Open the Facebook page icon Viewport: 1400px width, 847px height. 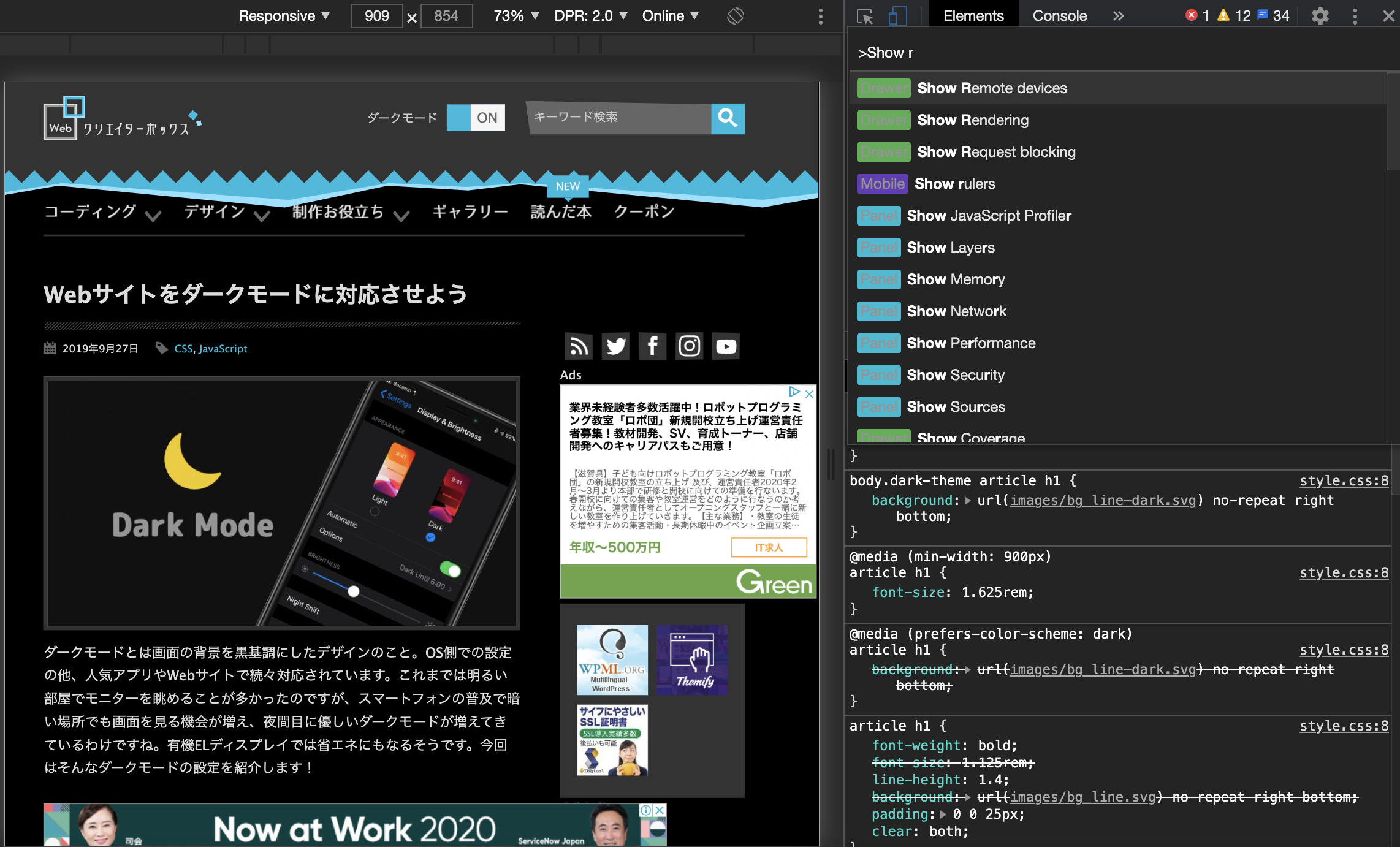point(652,346)
